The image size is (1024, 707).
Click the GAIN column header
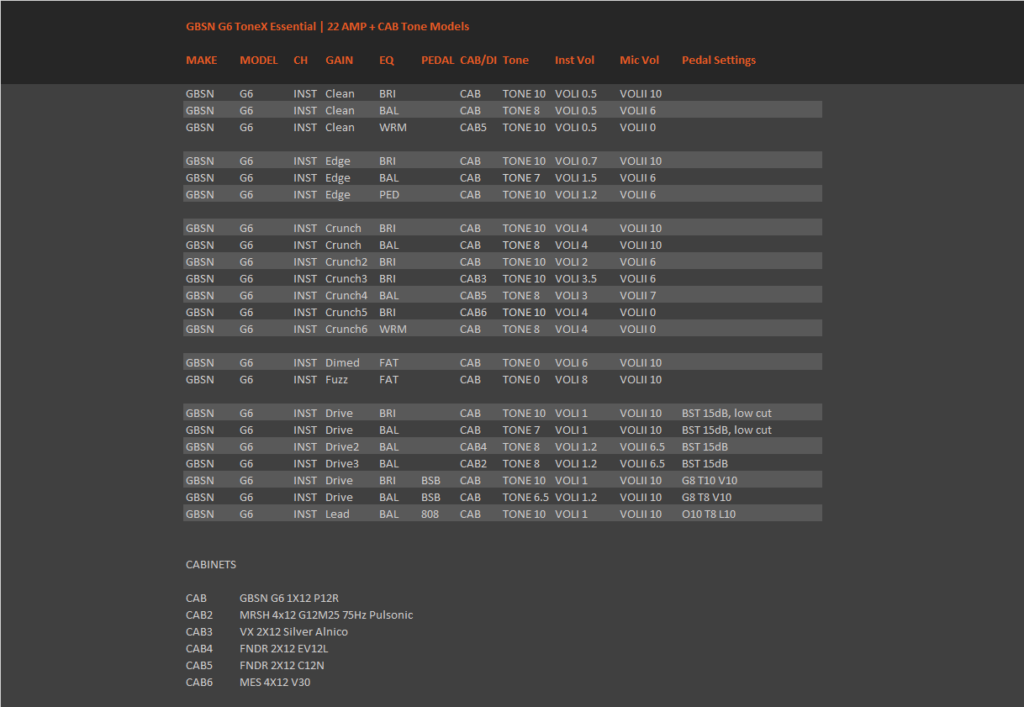[x=339, y=60]
